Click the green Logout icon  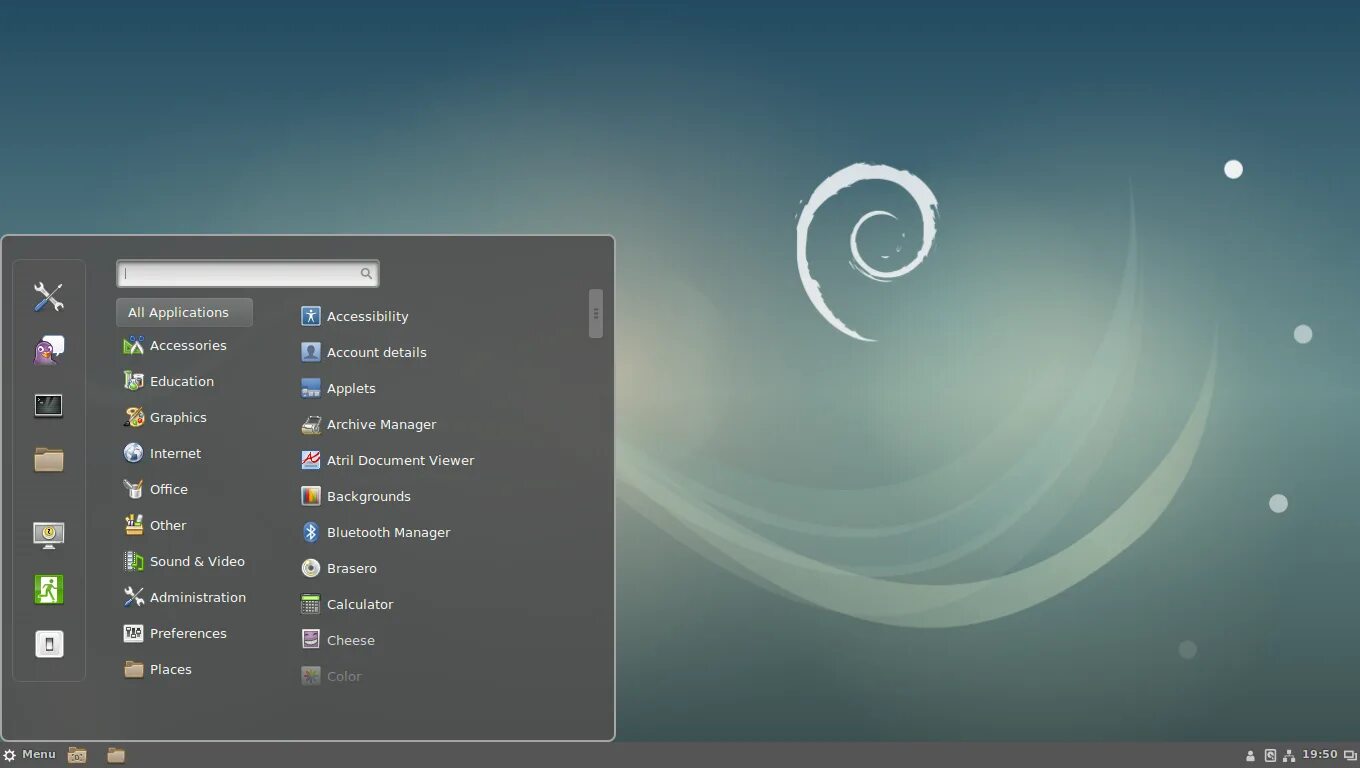point(48,589)
